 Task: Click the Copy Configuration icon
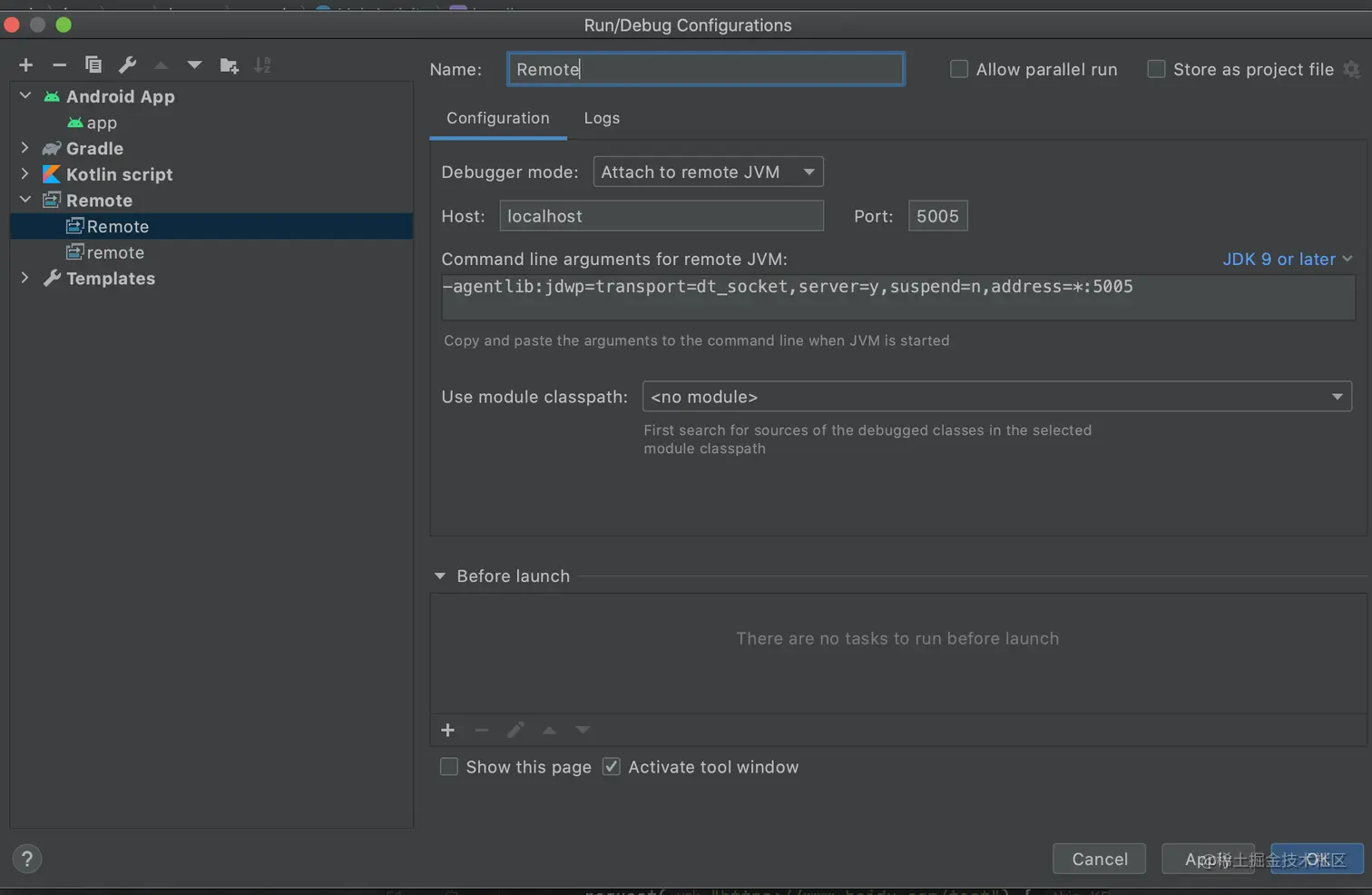point(93,64)
